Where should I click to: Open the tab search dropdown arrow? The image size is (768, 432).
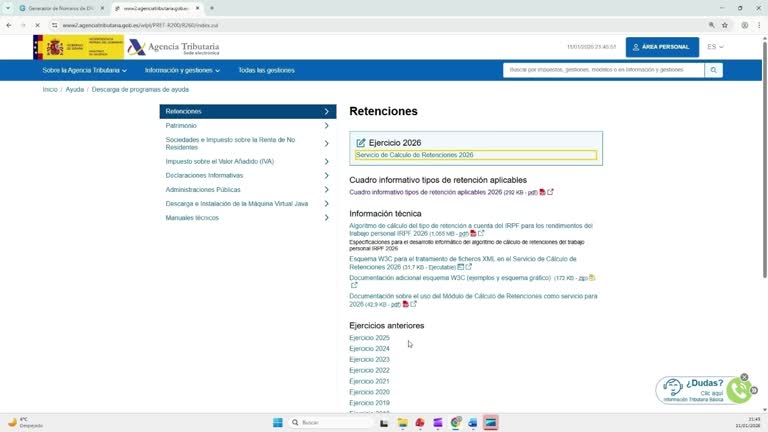[8, 8]
